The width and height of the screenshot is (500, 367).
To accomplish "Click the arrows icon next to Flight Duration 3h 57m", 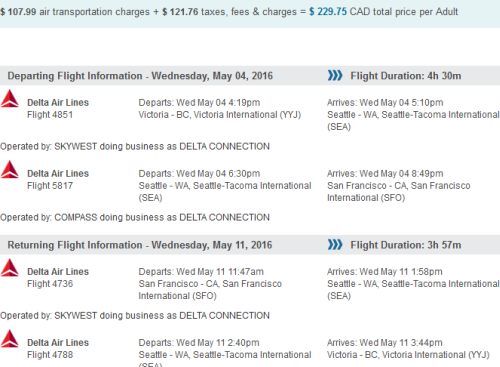I will click(x=335, y=245).
